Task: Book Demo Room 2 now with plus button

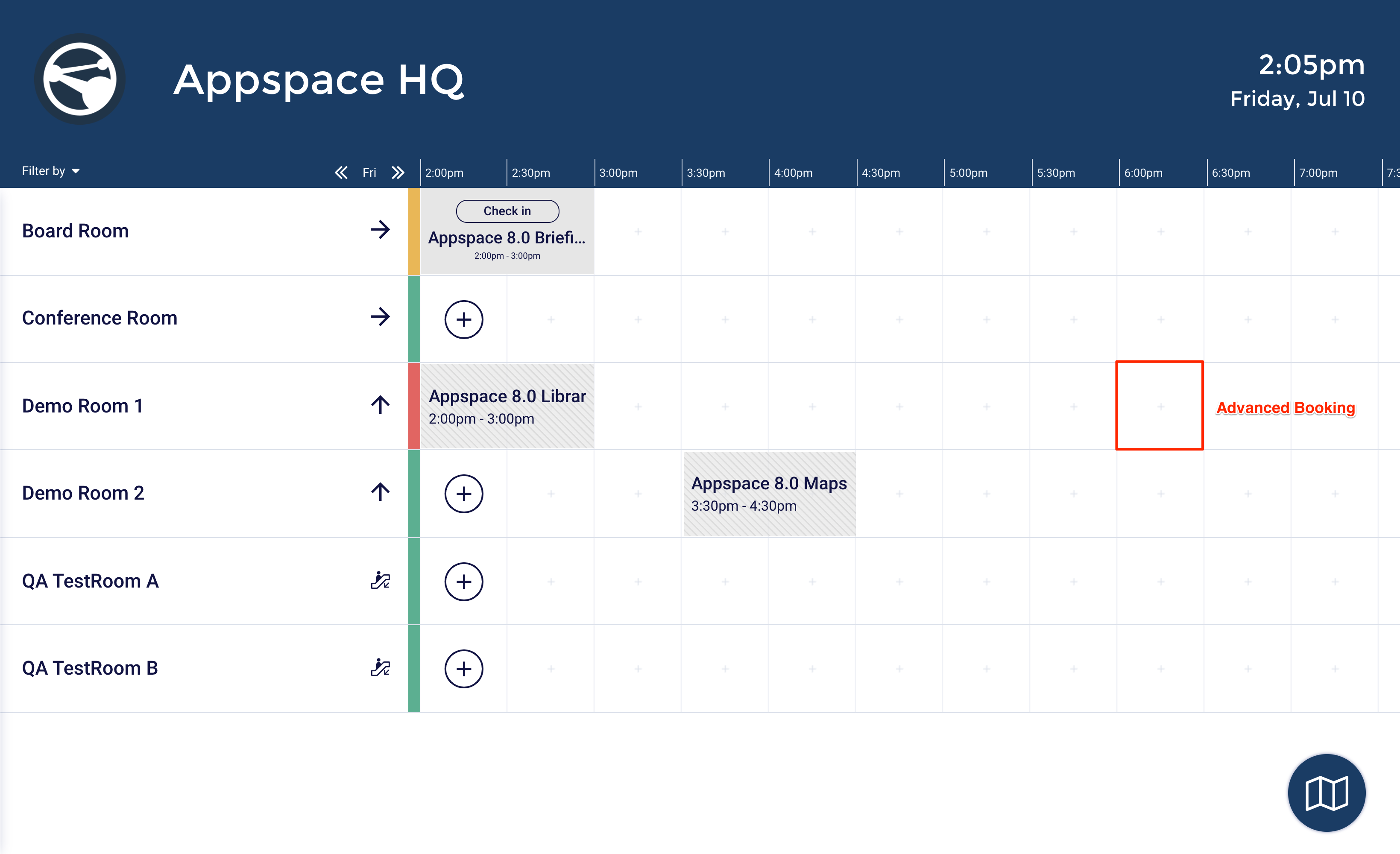Action: click(464, 494)
